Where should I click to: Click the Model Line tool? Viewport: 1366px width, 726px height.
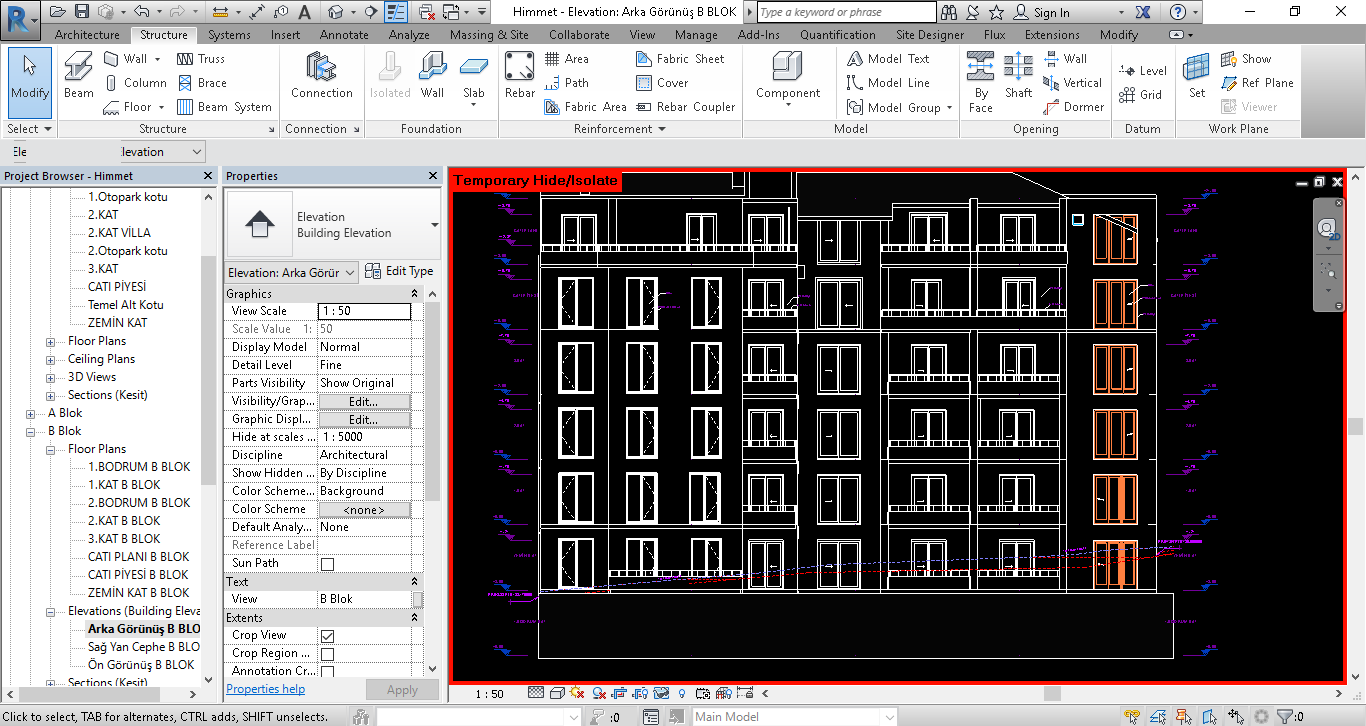pyautogui.click(x=888, y=83)
